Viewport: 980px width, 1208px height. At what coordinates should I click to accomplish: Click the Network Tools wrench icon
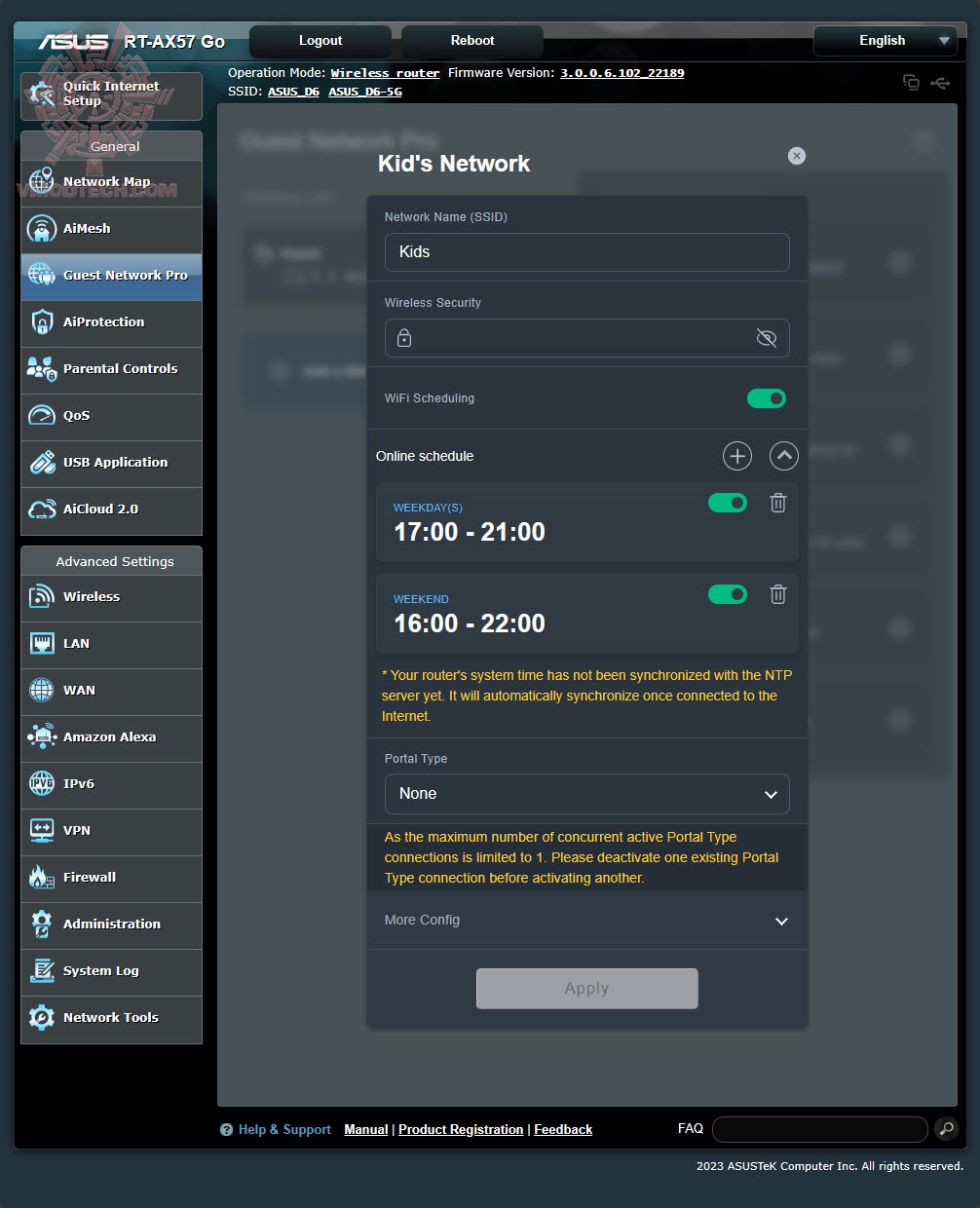click(41, 1017)
